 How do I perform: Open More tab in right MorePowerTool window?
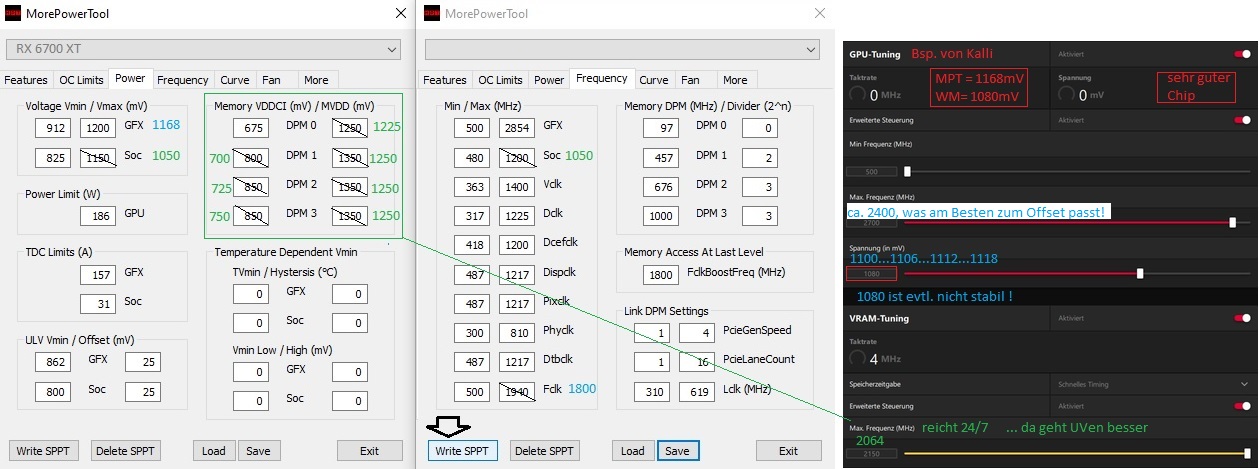click(x=735, y=80)
